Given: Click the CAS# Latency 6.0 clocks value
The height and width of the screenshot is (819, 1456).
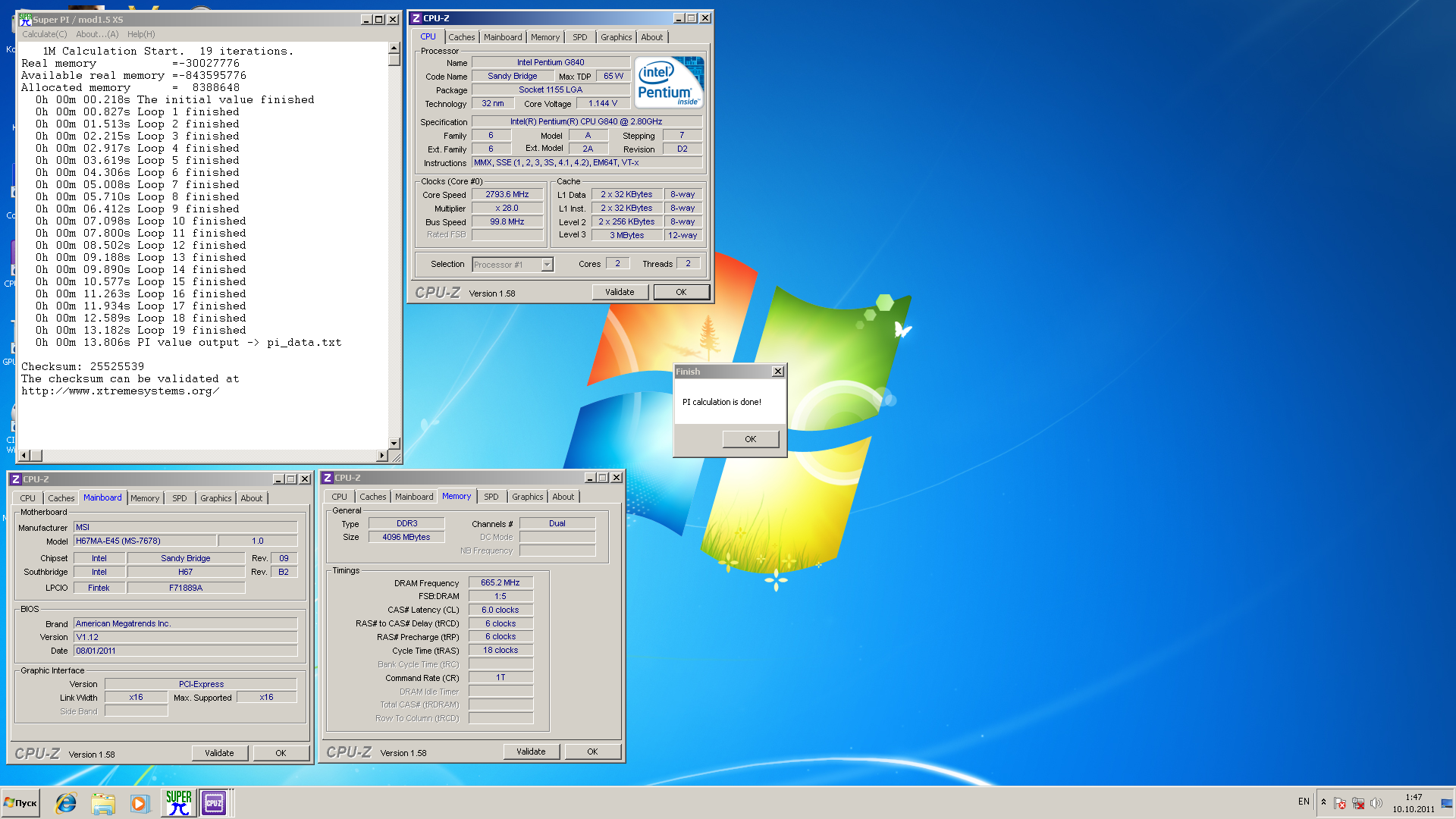Looking at the screenshot, I should pos(500,610).
